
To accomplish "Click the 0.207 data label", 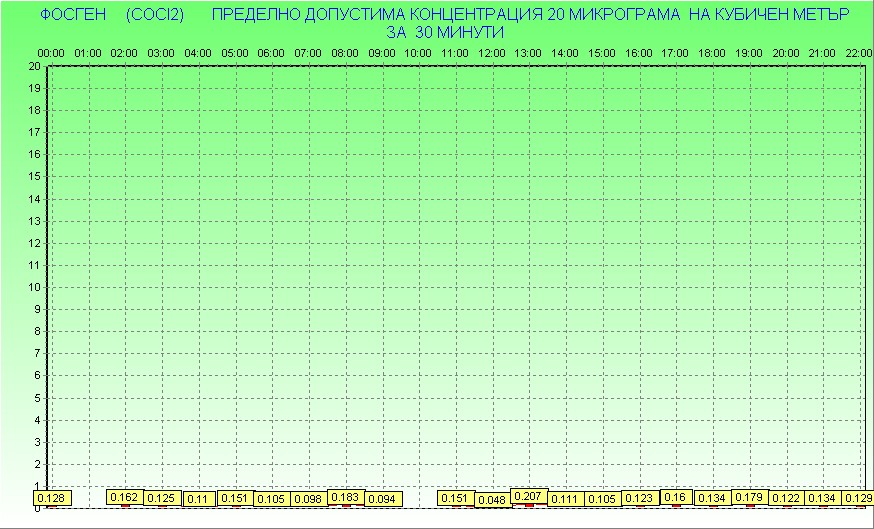I will point(528,496).
